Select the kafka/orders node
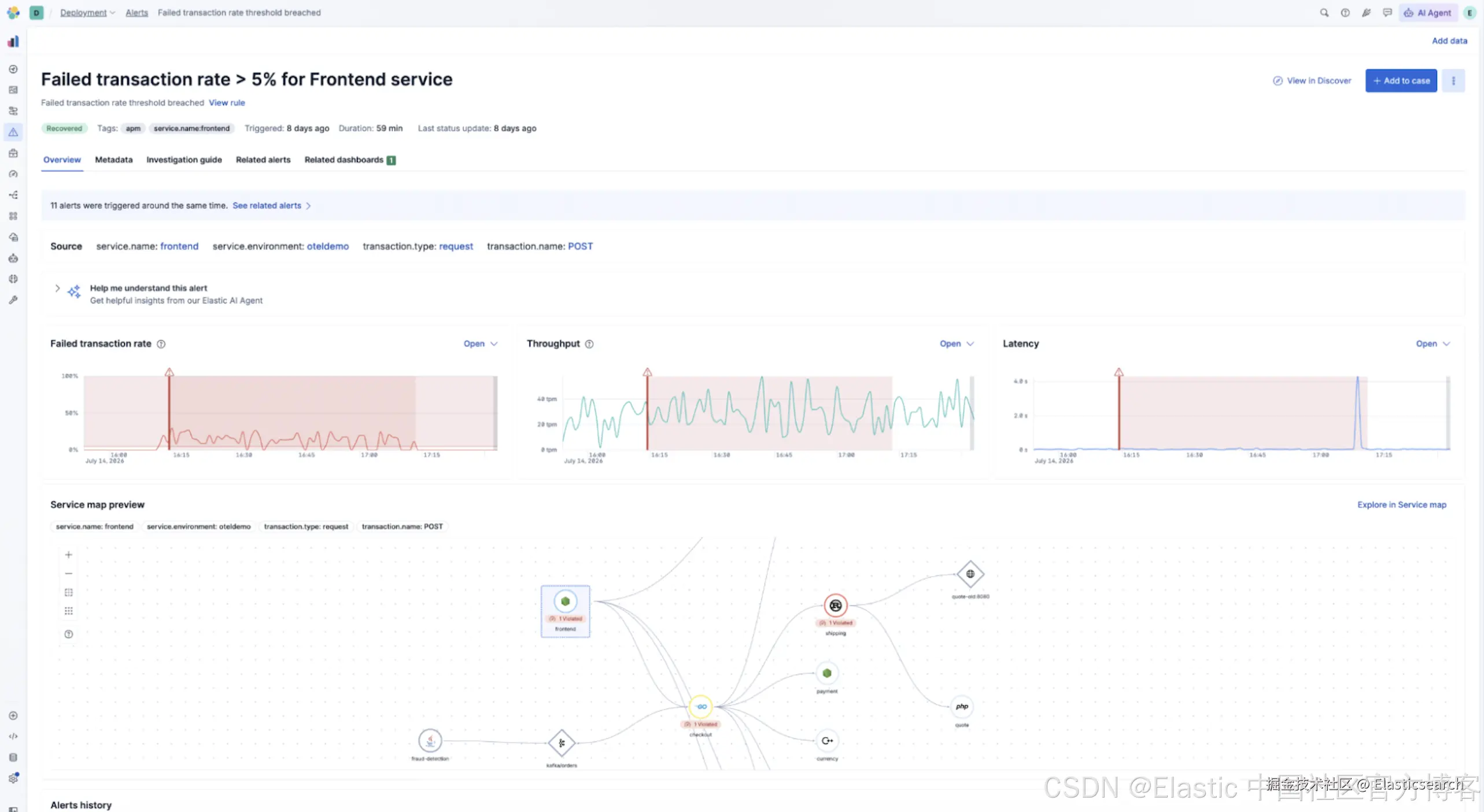Screen dimensions: 1484x812 (561, 743)
